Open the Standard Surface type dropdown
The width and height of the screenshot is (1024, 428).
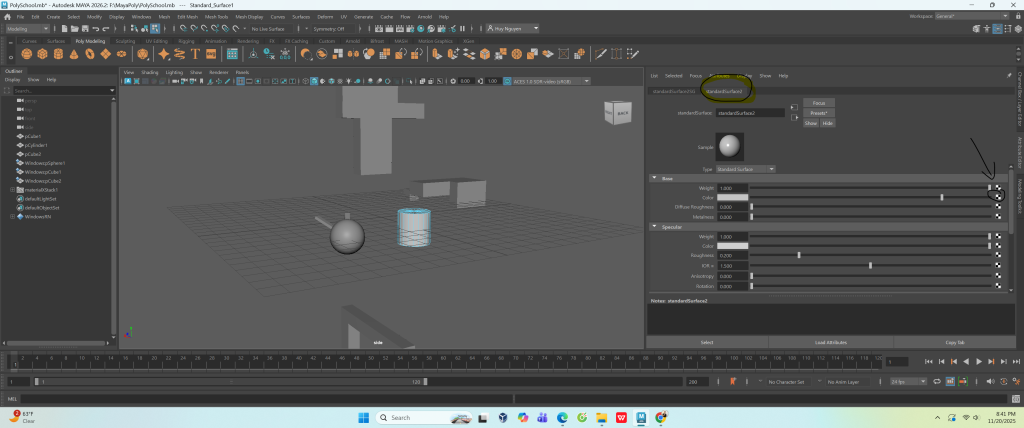coord(745,168)
